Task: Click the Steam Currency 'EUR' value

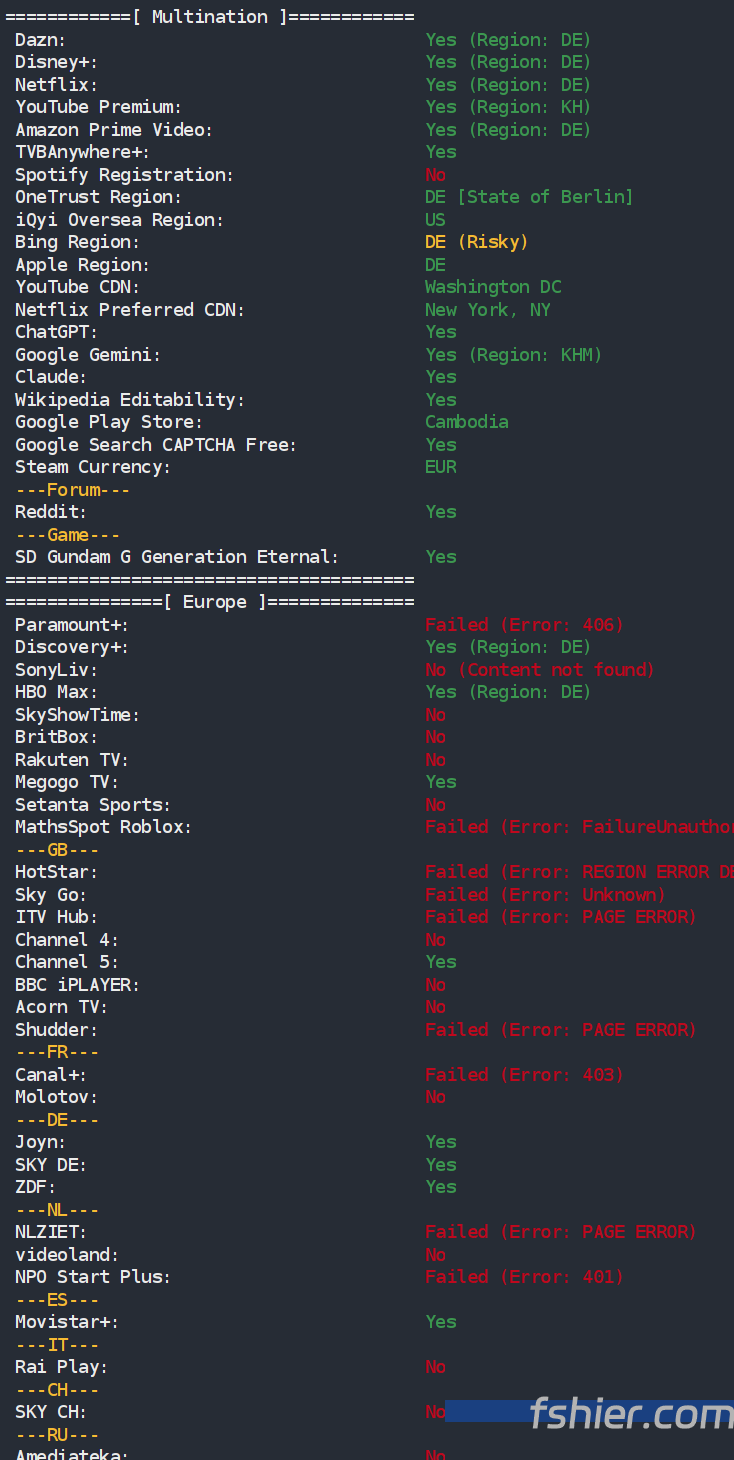Action: (x=440, y=467)
